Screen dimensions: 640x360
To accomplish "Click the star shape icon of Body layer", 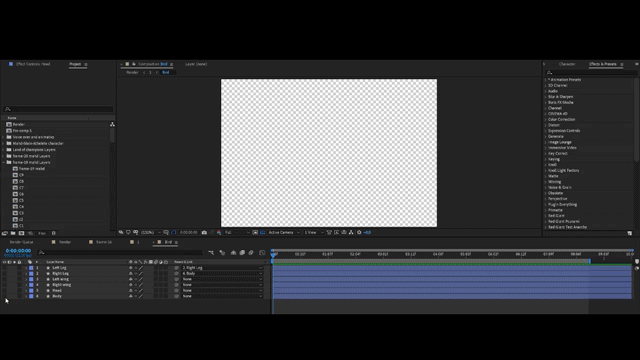I will point(48,296).
